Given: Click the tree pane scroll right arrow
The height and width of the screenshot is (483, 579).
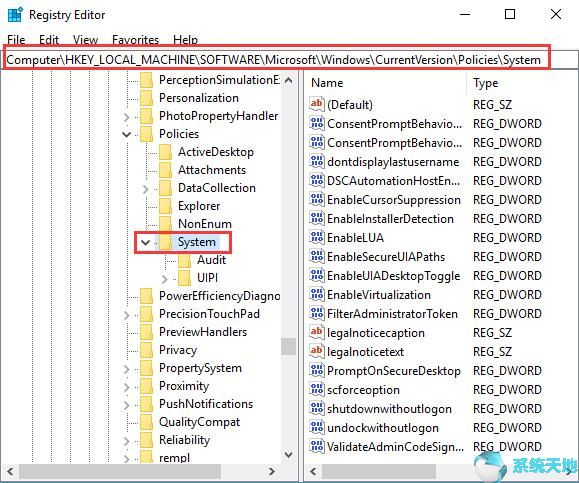Looking at the screenshot, I should coord(272,471).
